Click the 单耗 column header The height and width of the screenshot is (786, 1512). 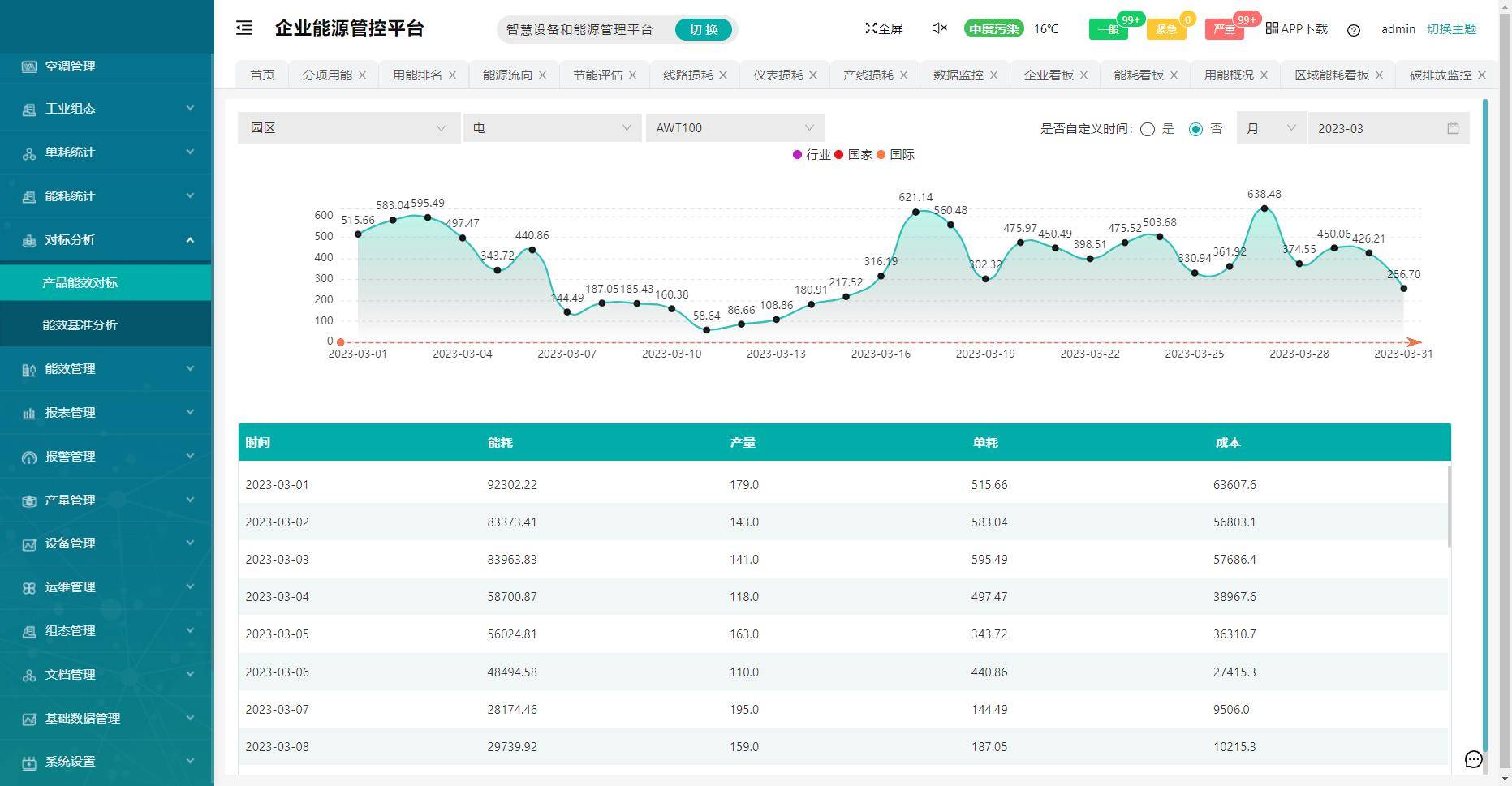(x=985, y=443)
